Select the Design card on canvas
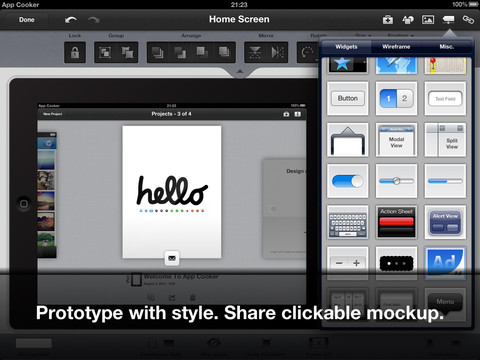Screen dimensions: 480x360 pyautogui.click(x=284, y=208)
